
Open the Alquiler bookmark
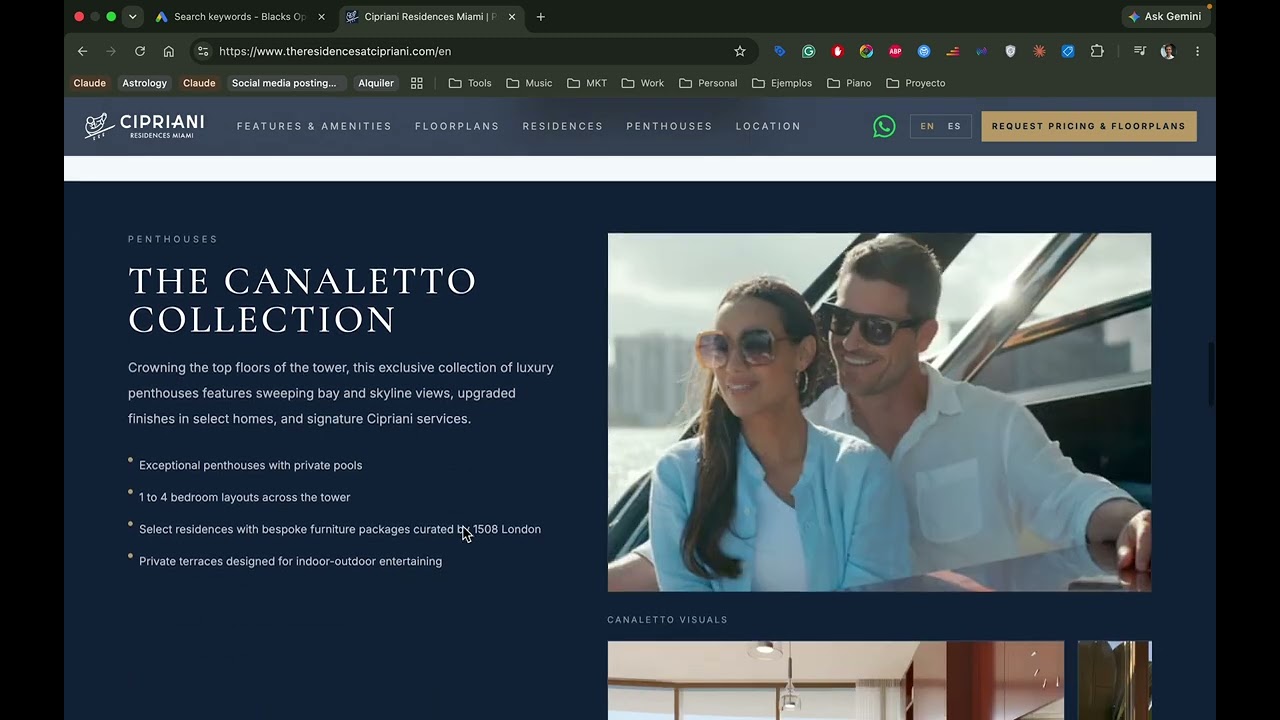click(x=376, y=83)
